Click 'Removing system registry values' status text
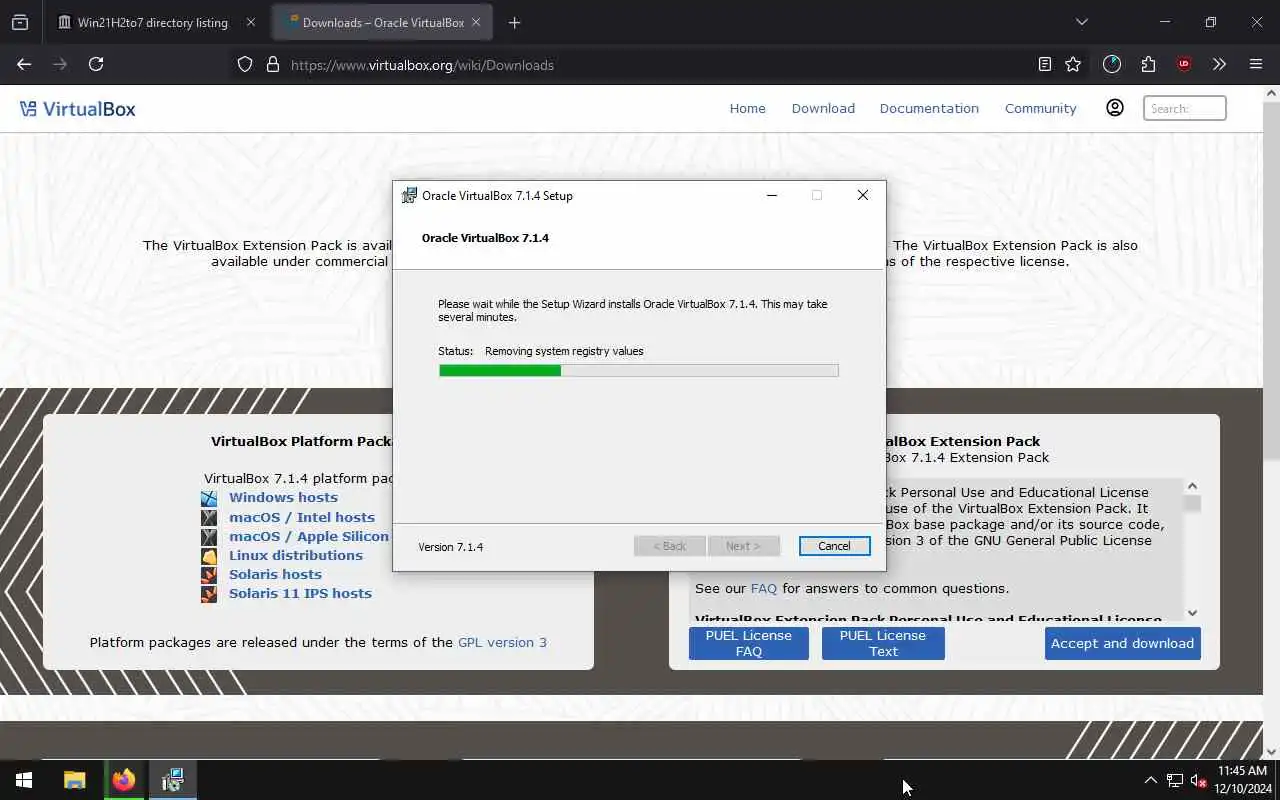The image size is (1280, 800). (x=564, y=351)
